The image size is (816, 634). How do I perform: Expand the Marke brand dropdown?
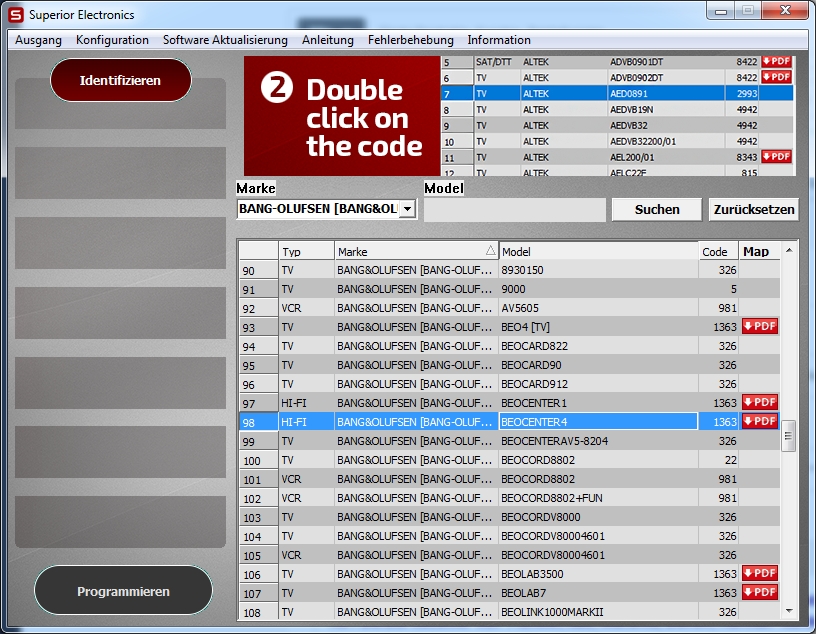tap(407, 209)
